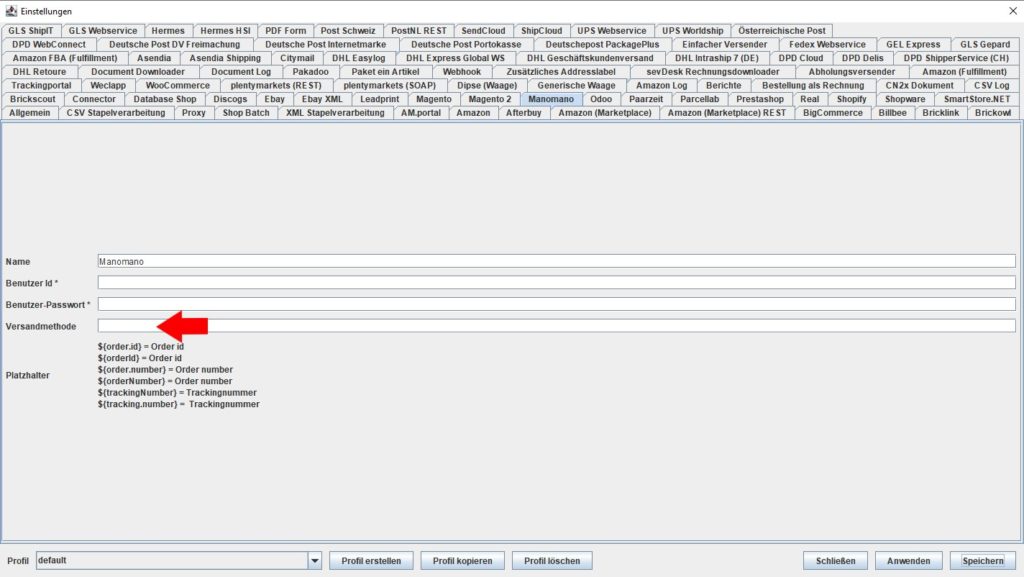This screenshot has height=577, width=1024.
Task: Switch to the Citymail tab
Action: (x=297, y=58)
